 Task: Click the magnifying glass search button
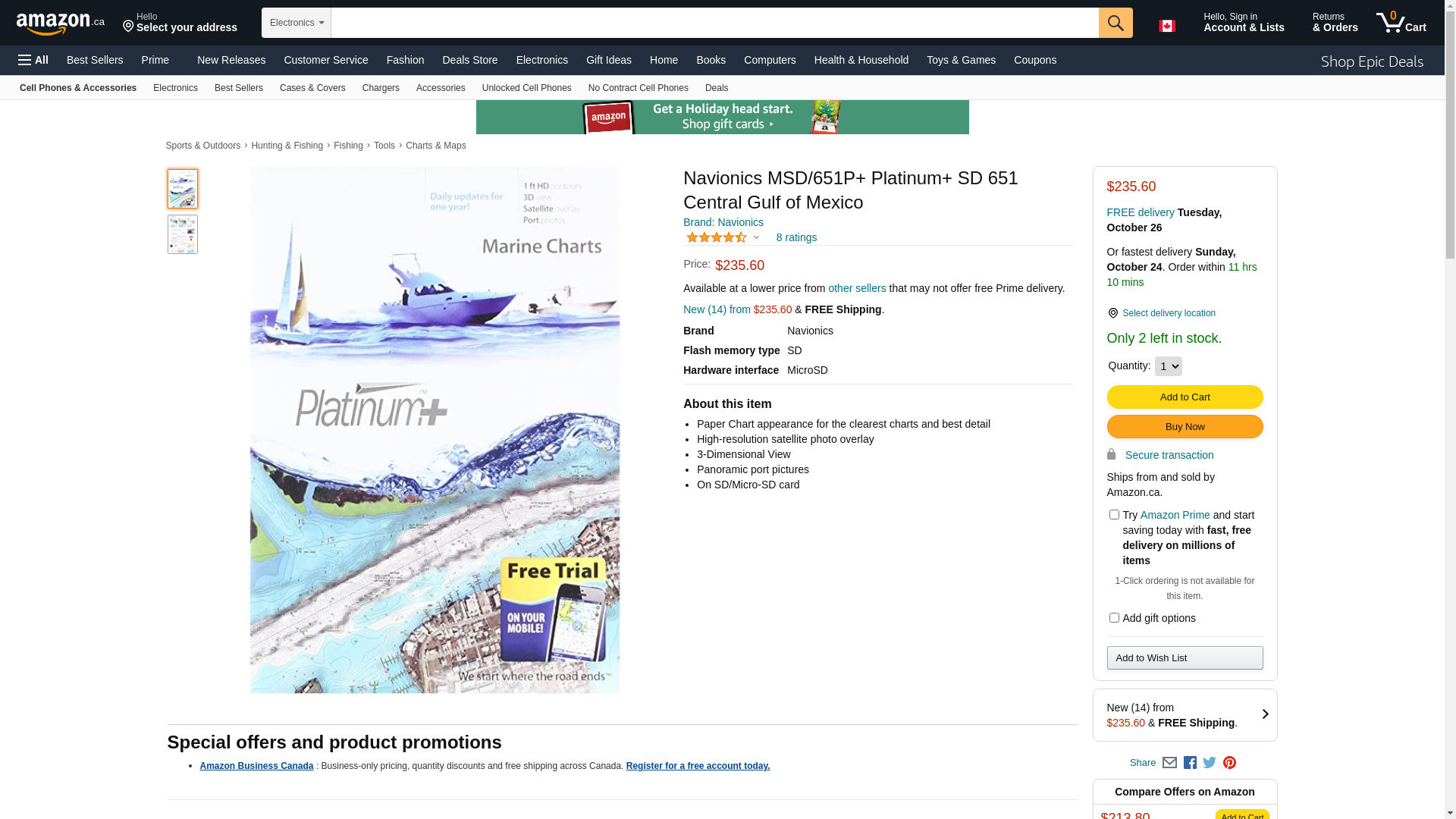tap(1116, 23)
